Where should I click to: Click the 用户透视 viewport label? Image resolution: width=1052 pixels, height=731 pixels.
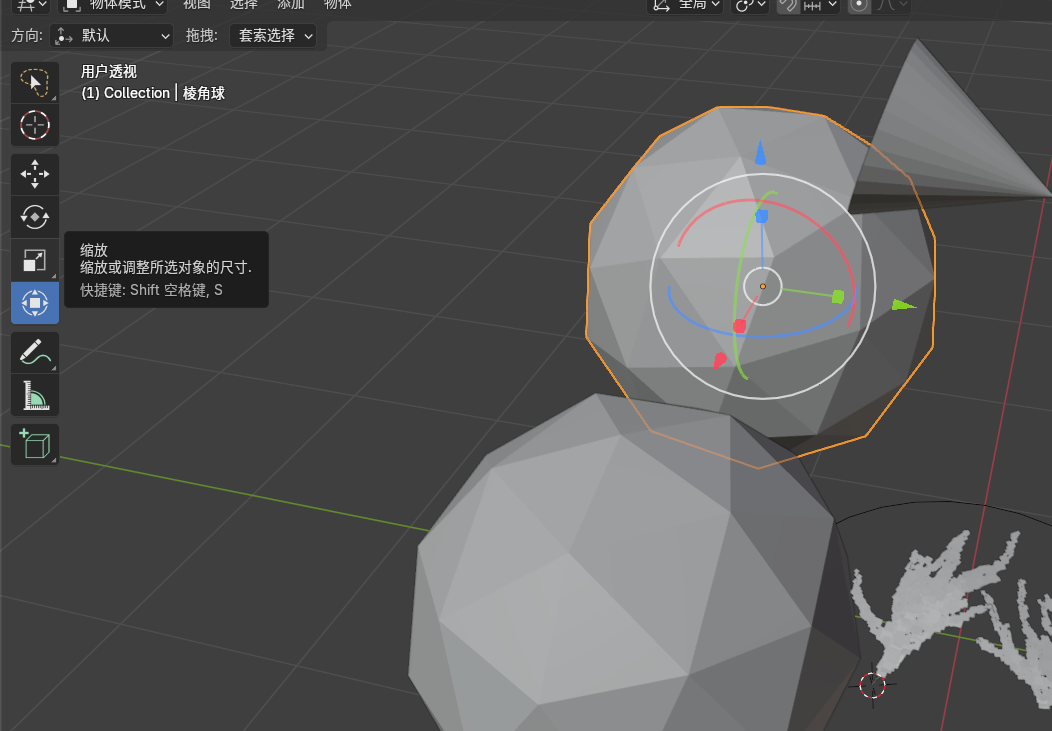109,71
